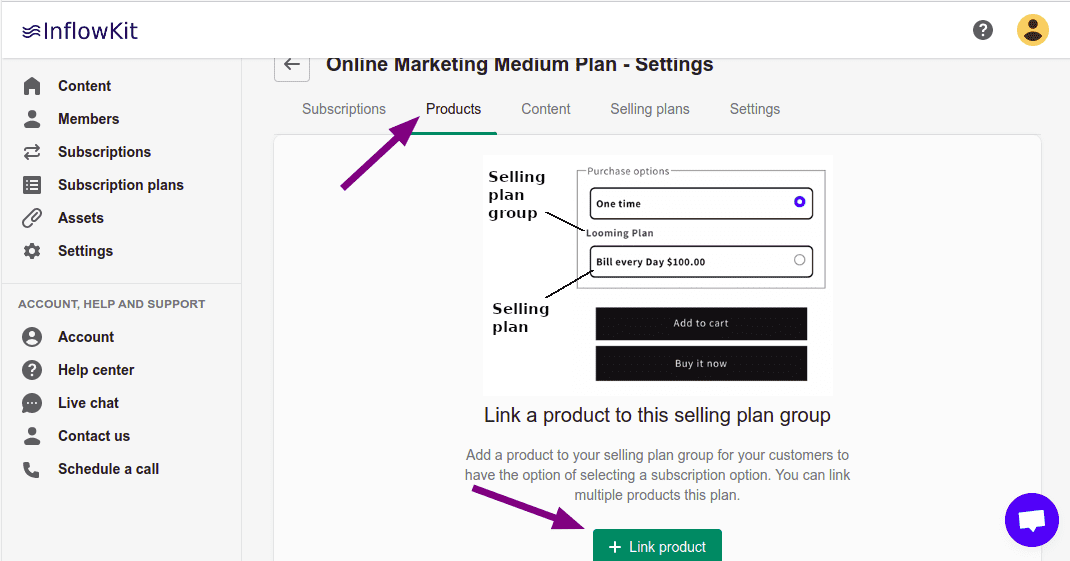Viewport: 1070px width, 561px height.
Task: Click the Subscription plans list icon
Action: pyautogui.click(x=32, y=185)
